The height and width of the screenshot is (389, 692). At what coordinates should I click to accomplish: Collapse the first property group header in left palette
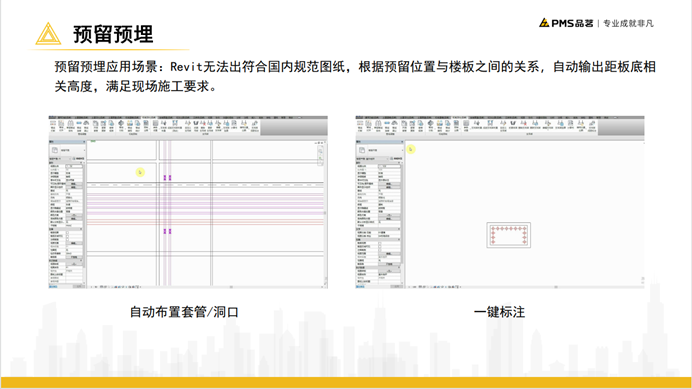click(x=66, y=162)
